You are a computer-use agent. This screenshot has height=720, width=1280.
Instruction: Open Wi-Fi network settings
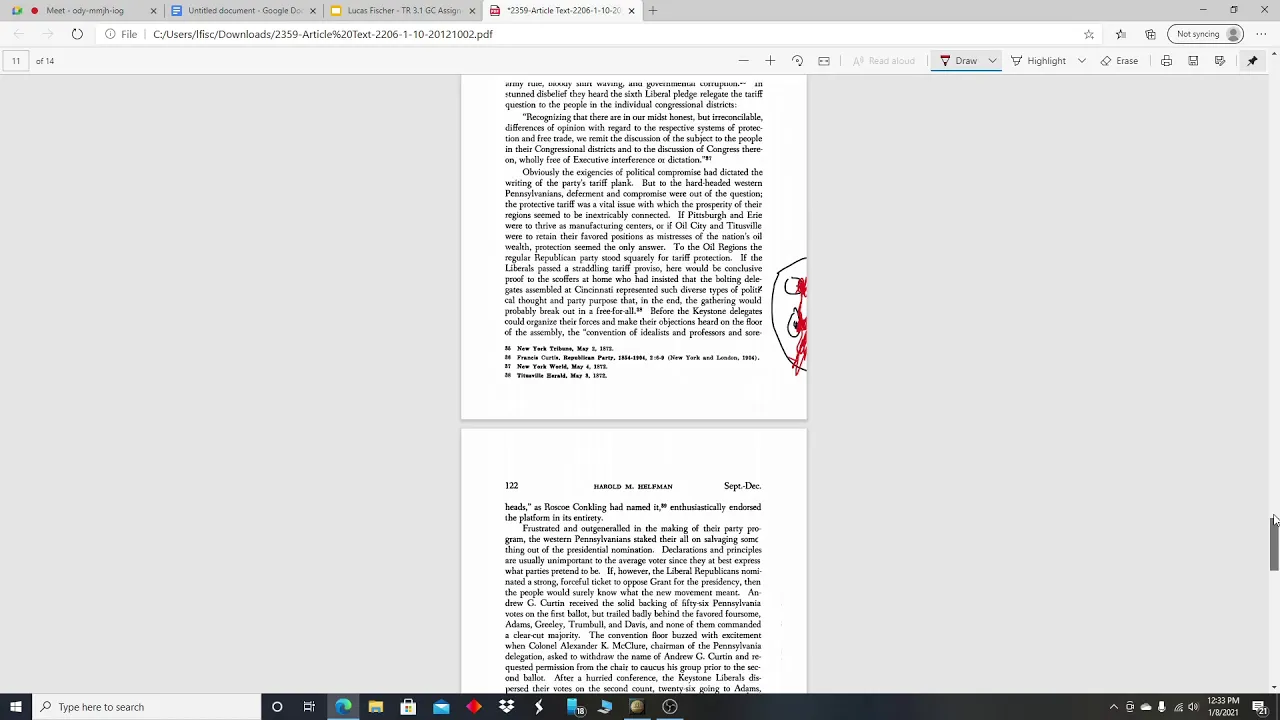pyautogui.click(x=1178, y=707)
